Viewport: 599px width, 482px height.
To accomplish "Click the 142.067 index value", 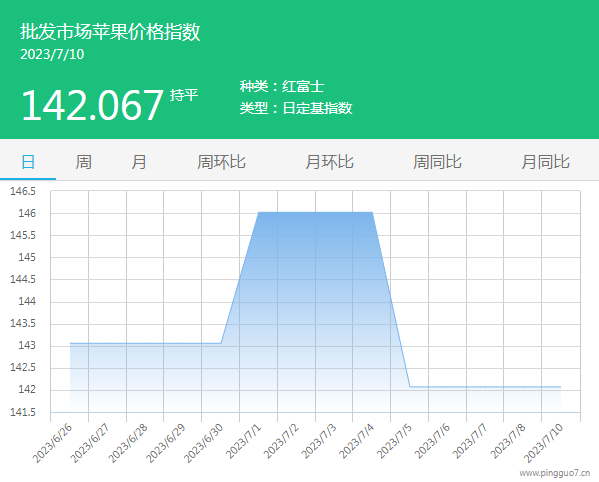I will (x=92, y=105).
